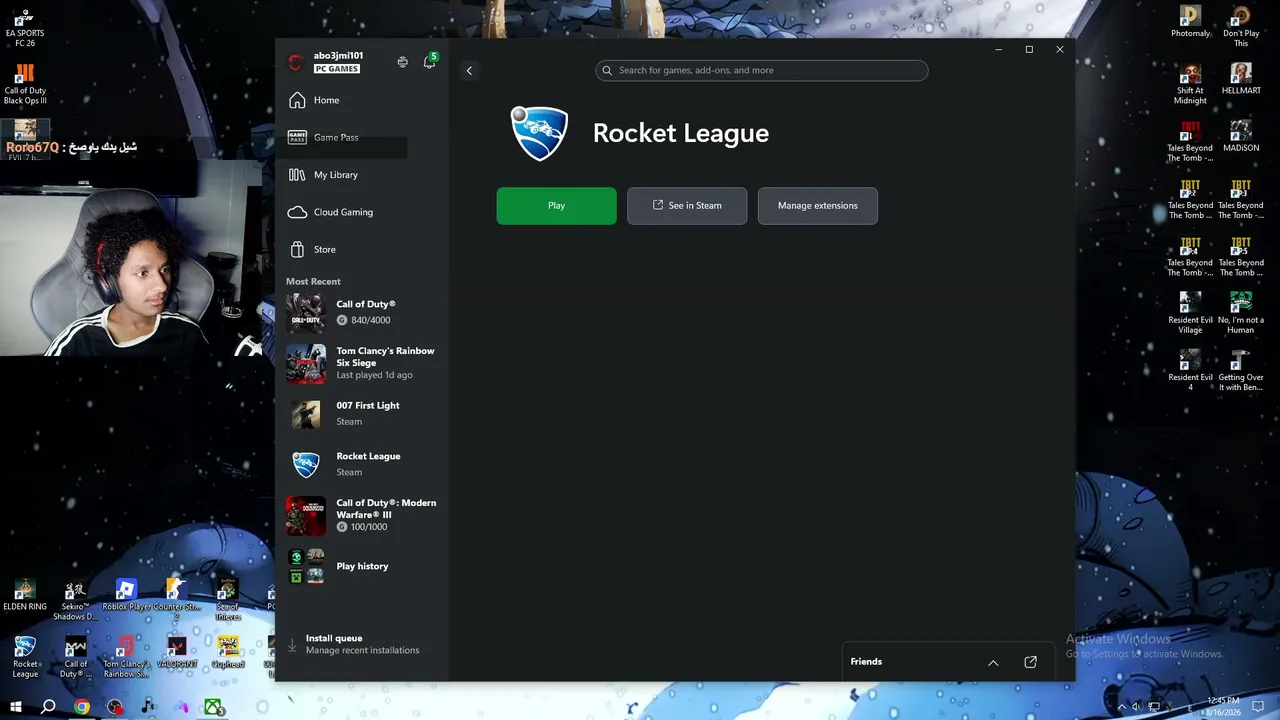This screenshot has height=720, width=1280.
Task: Select Don't Play This desktop shortcut
Action: [x=1241, y=28]
